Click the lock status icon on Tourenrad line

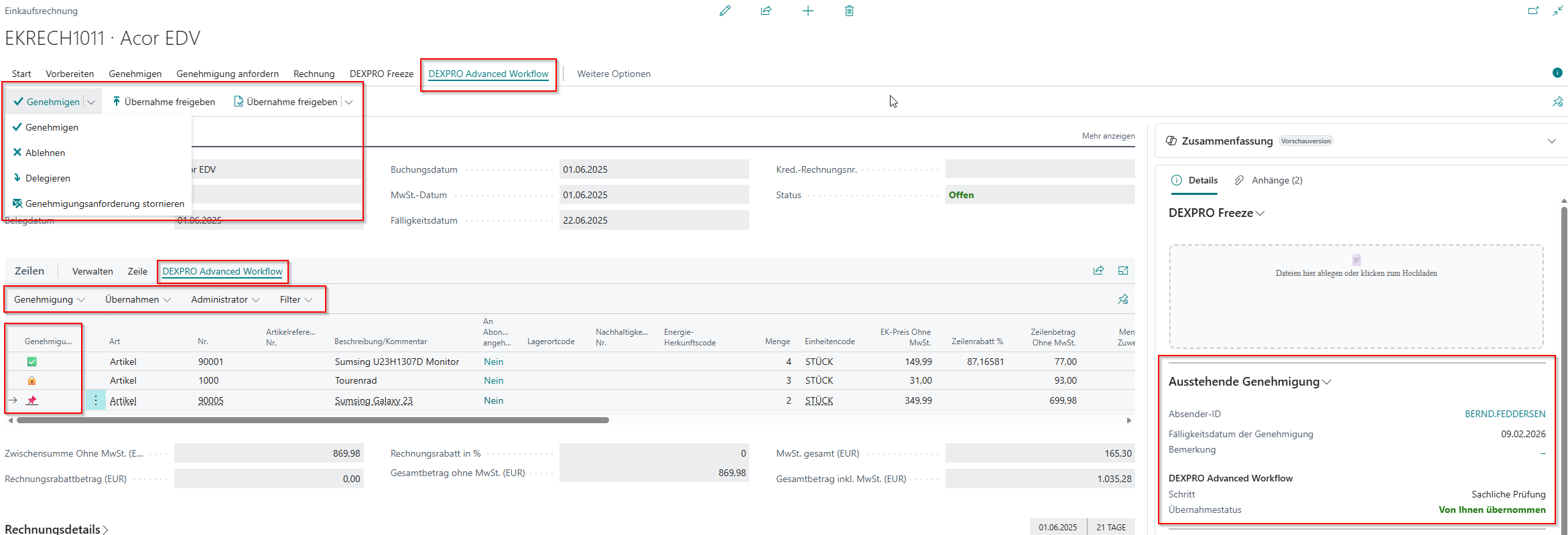31,380
